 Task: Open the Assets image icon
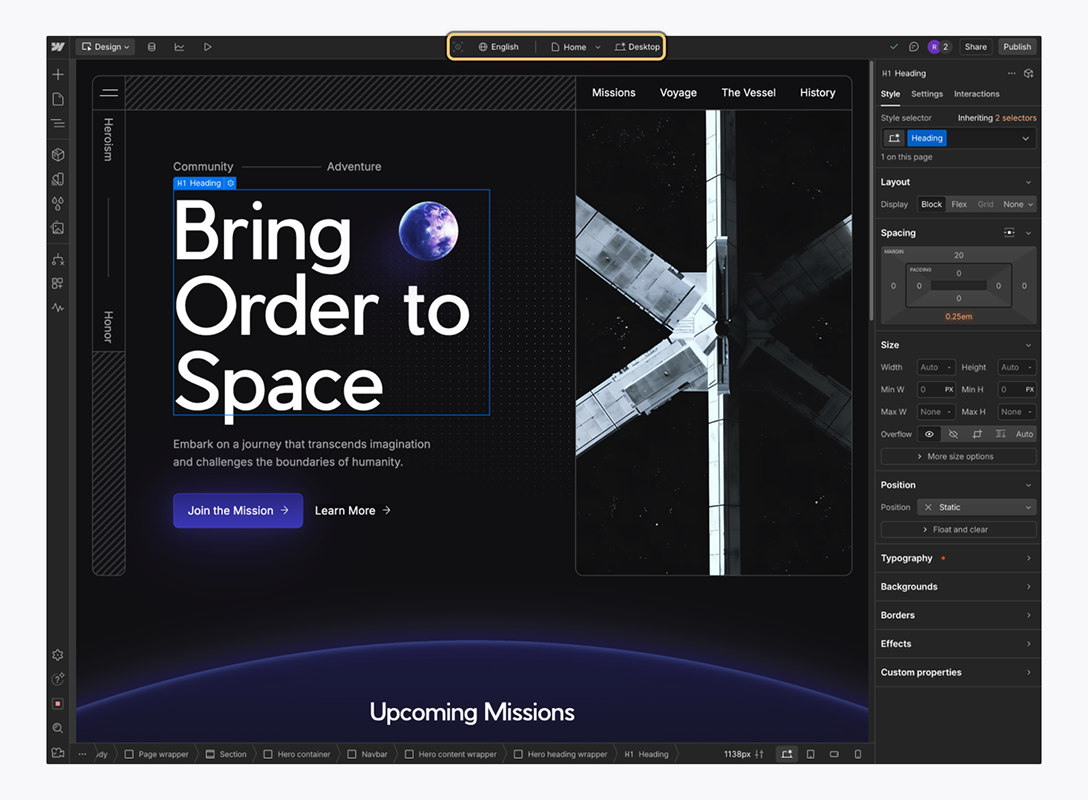click(58, 228)
